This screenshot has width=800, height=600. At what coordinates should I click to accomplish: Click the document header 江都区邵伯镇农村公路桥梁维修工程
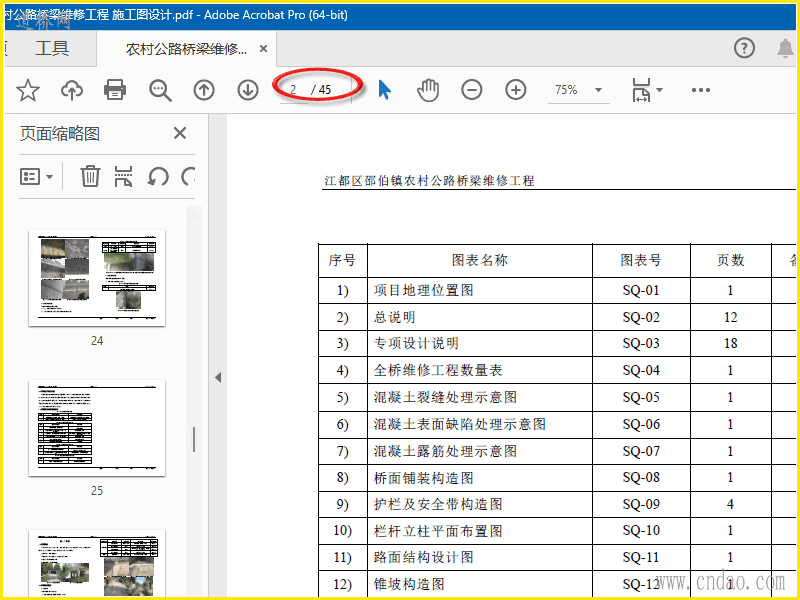click(x=429, y=181)
